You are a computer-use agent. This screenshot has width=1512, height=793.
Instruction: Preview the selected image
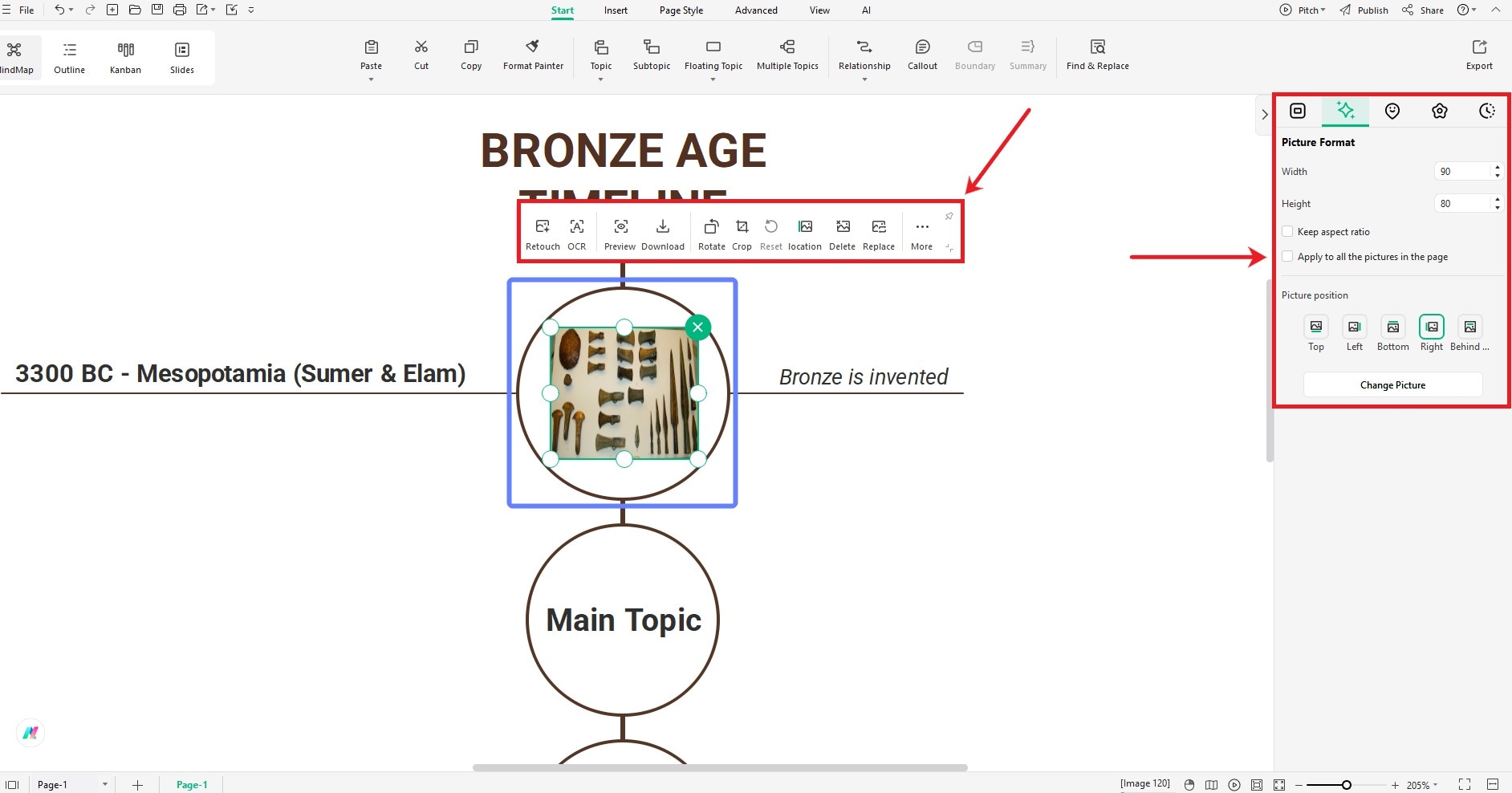pyautogui.click(x=620, y=234)
